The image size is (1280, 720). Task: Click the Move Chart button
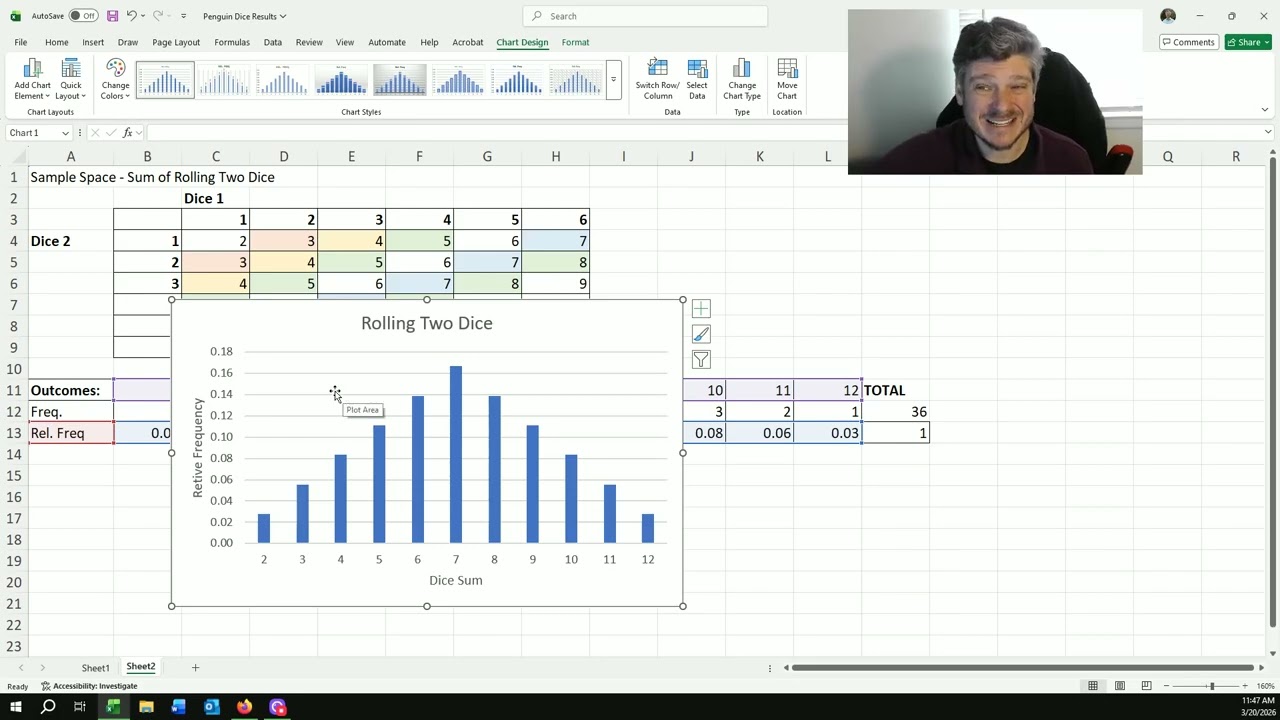pyautogui.click(x=787, y=79)
